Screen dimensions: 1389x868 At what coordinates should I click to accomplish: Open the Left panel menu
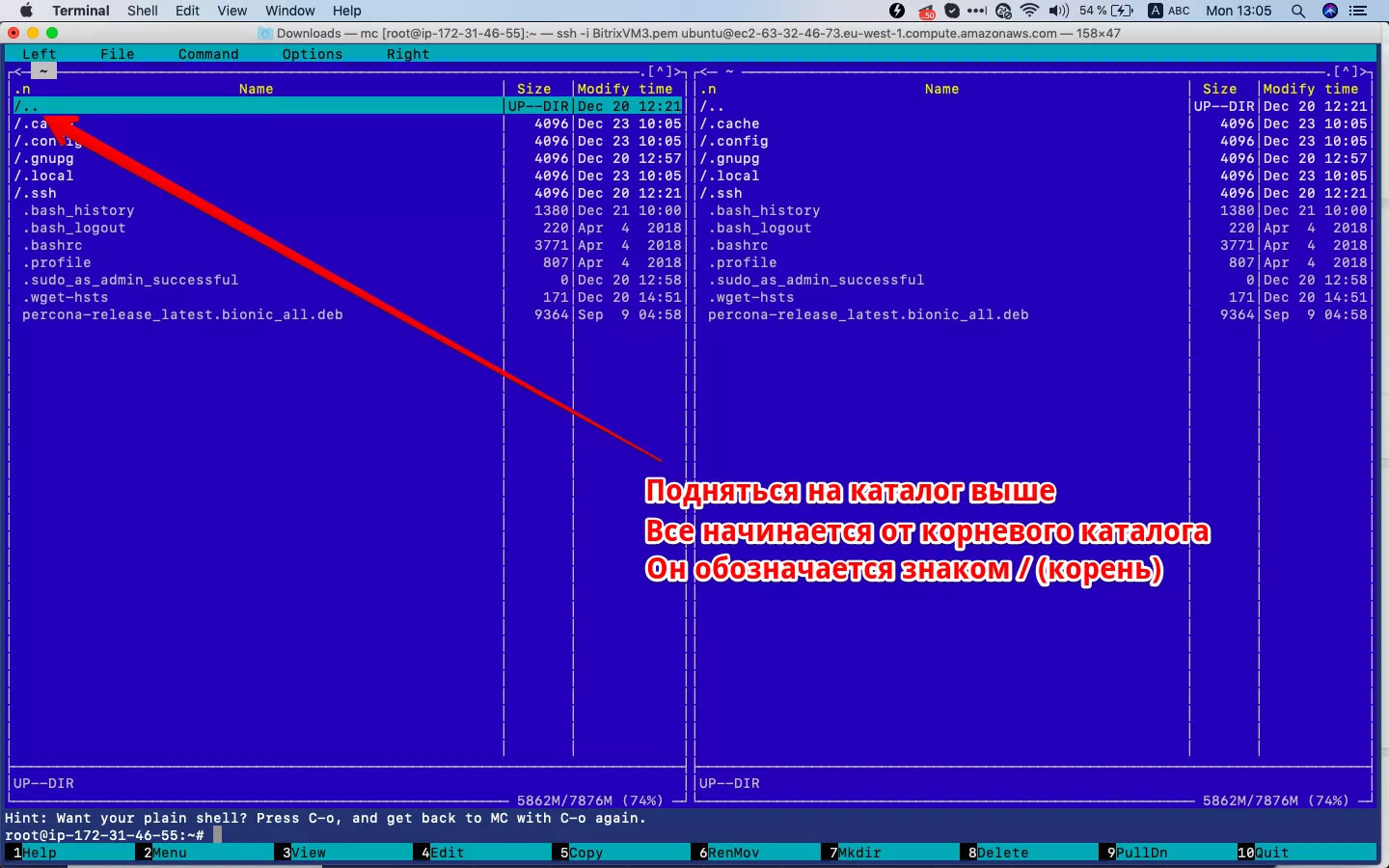click(x=39, y=54)
